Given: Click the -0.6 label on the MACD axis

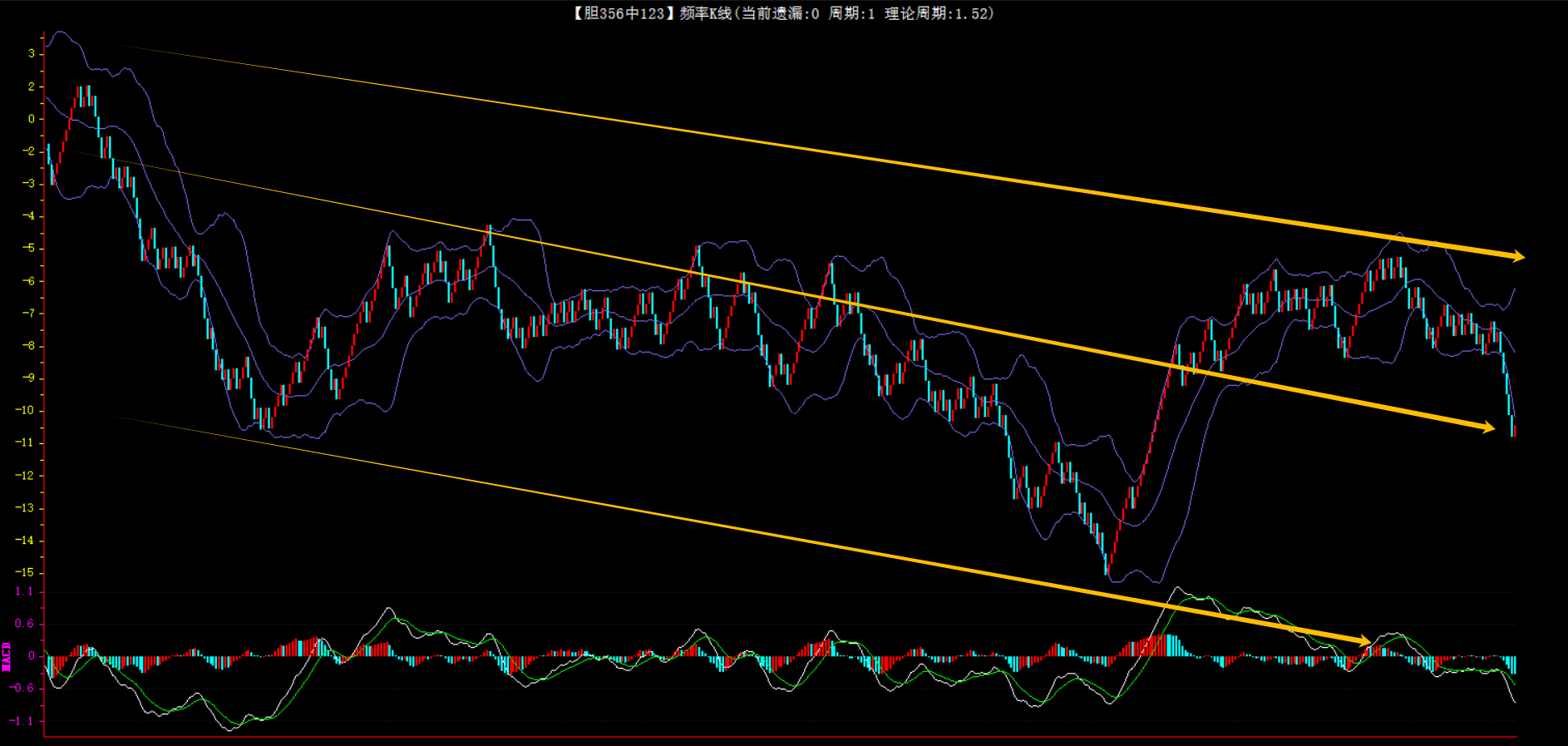Looking at the screenshot, I should 22,689.
